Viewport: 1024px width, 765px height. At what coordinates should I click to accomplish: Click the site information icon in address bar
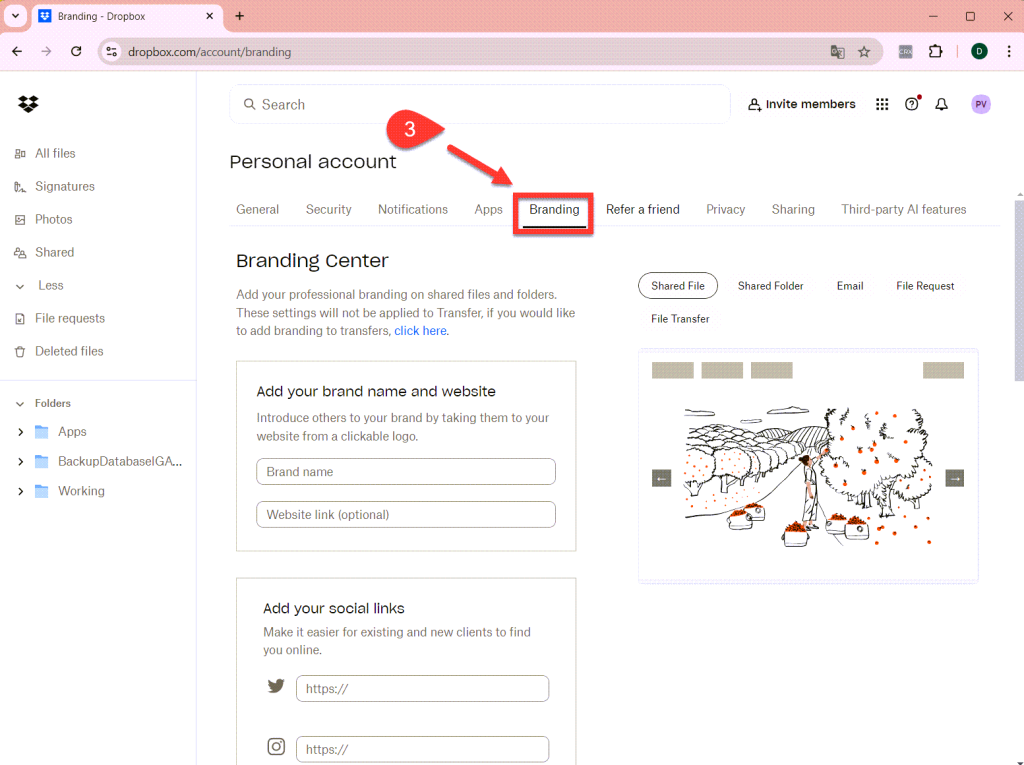[x=112, y=52]
